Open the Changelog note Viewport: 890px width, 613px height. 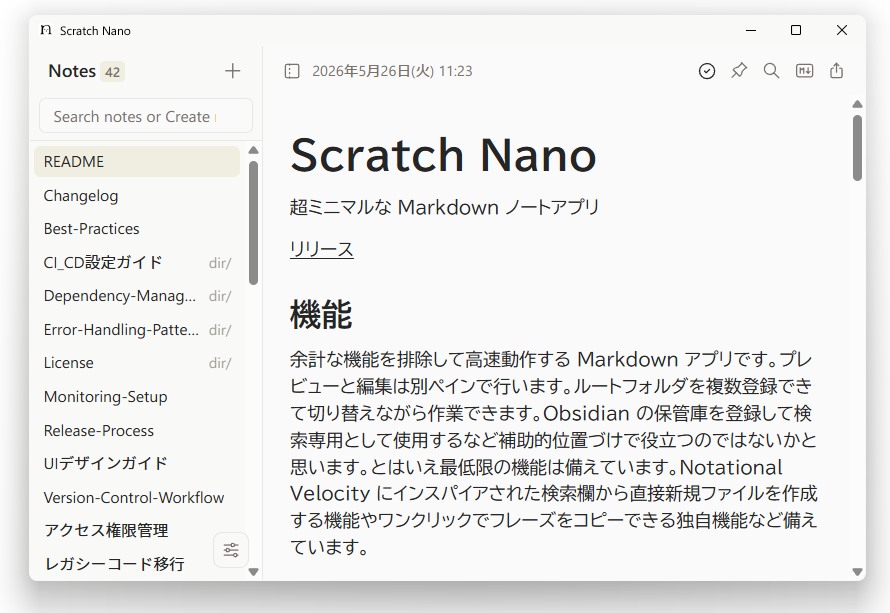click(137, 196)
